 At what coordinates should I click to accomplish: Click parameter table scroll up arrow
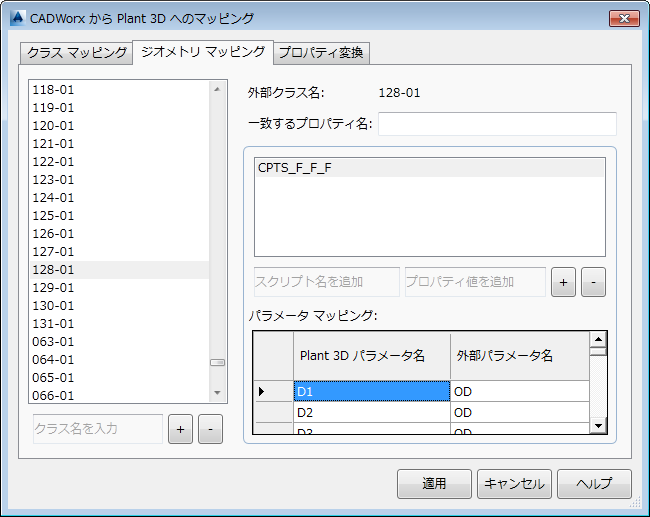[598, 340]
